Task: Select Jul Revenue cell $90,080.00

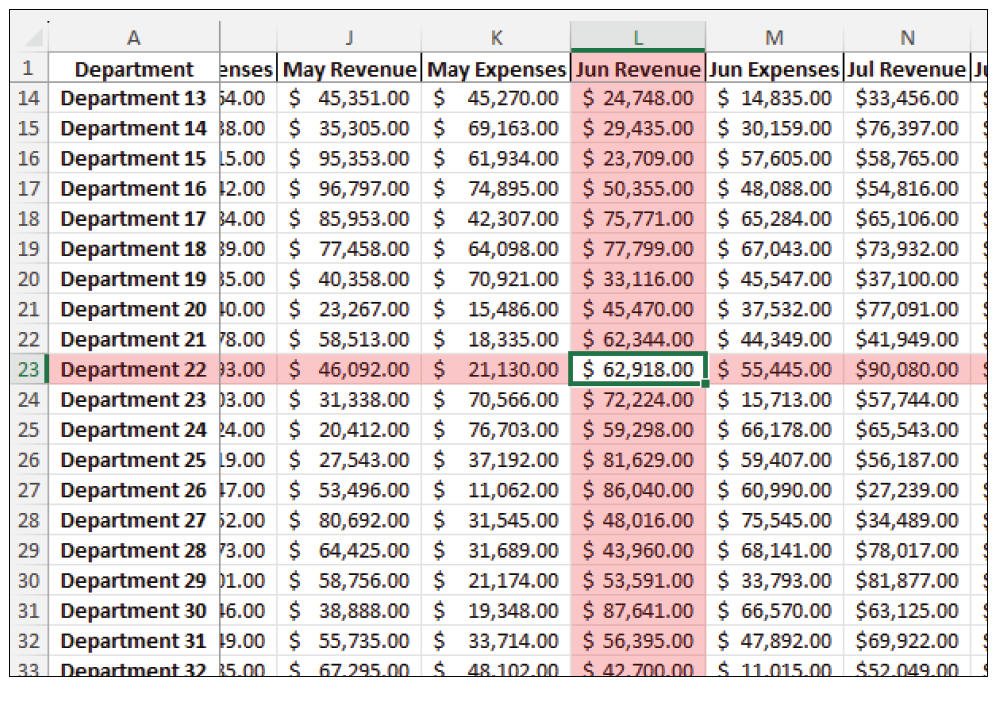Action: 907,370
